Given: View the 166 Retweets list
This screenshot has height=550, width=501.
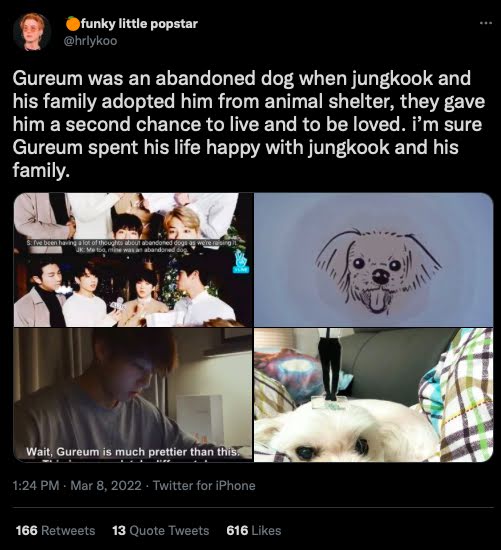Looking at the screenshot, I should 55,530.
